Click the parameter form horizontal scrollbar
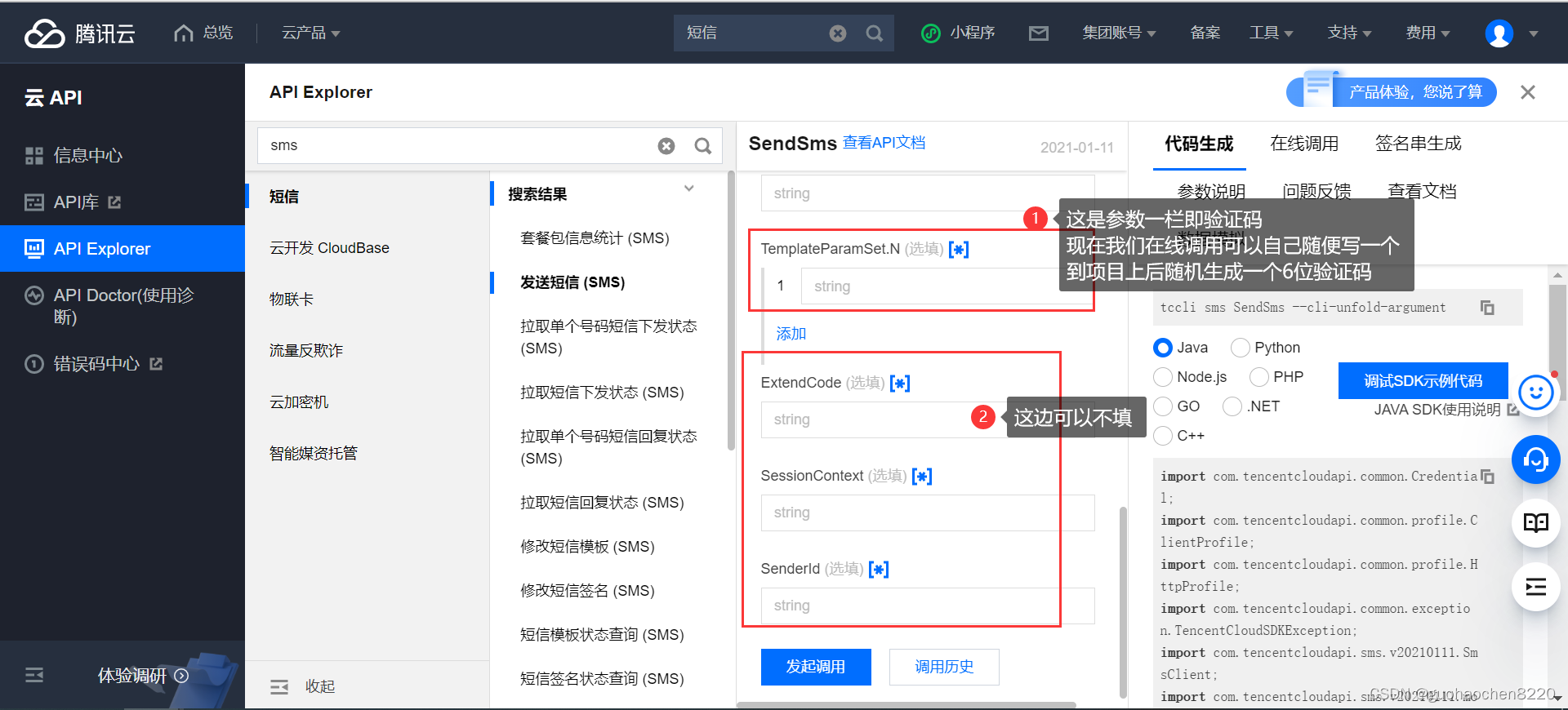This screenshot has width=1568, height=710. [906, 705]
